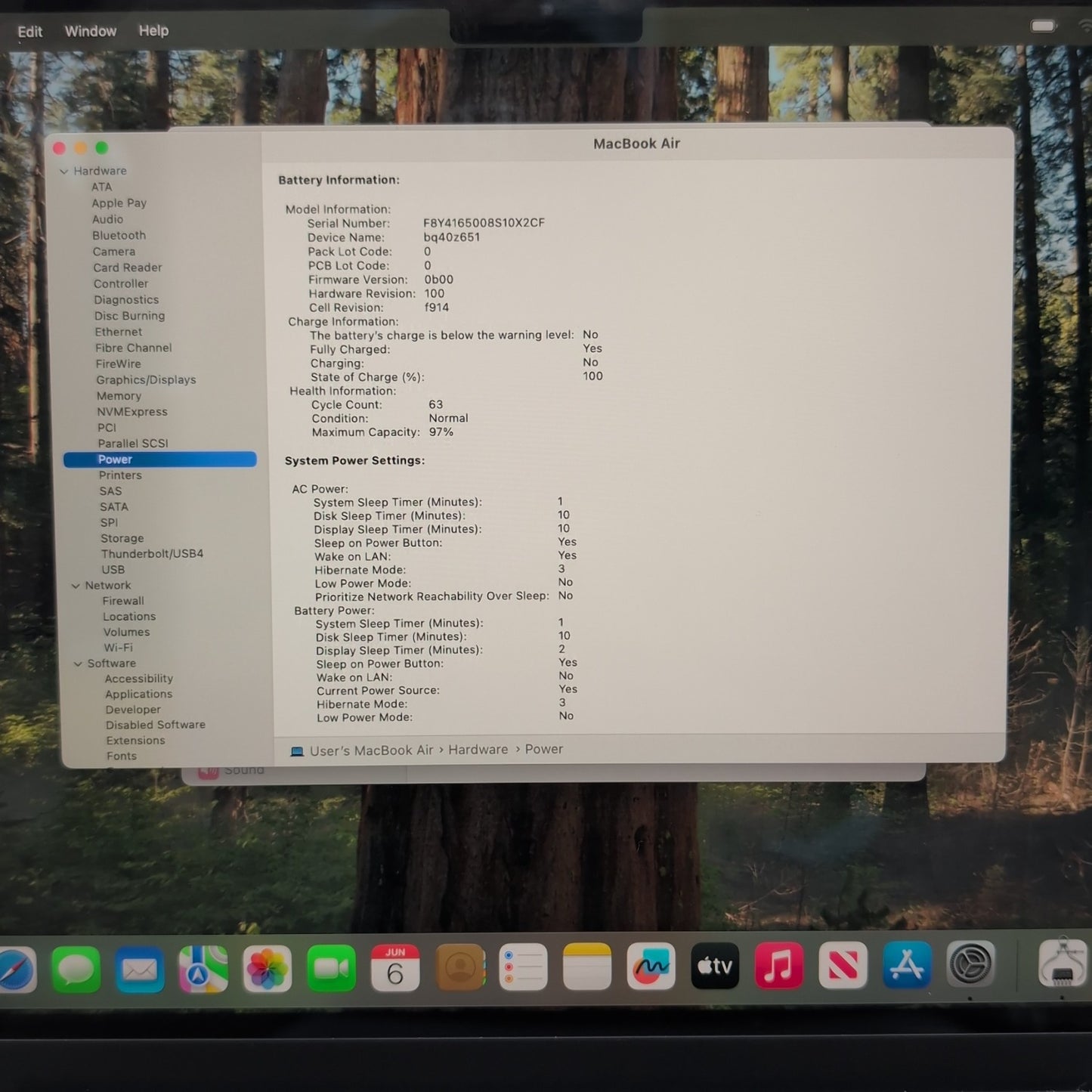Open System Settings from Dock
The image size is (1092, 1092).
(x=971, y=964)
